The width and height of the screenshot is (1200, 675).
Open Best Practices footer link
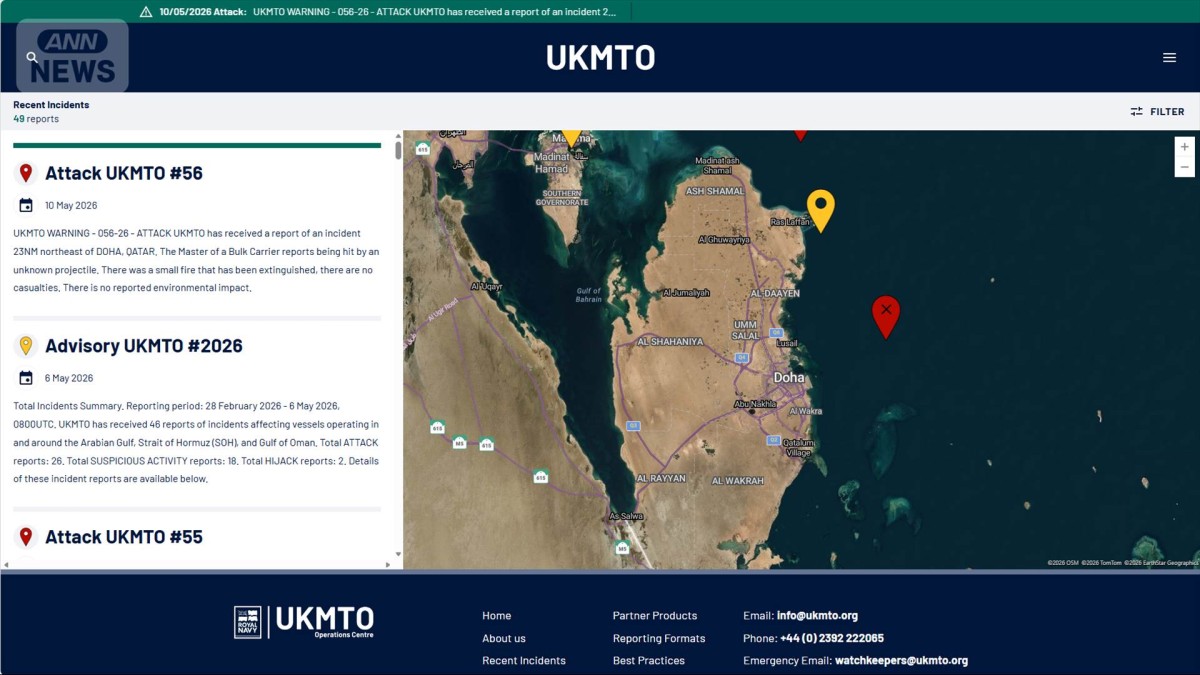click(x=649, y=661)
